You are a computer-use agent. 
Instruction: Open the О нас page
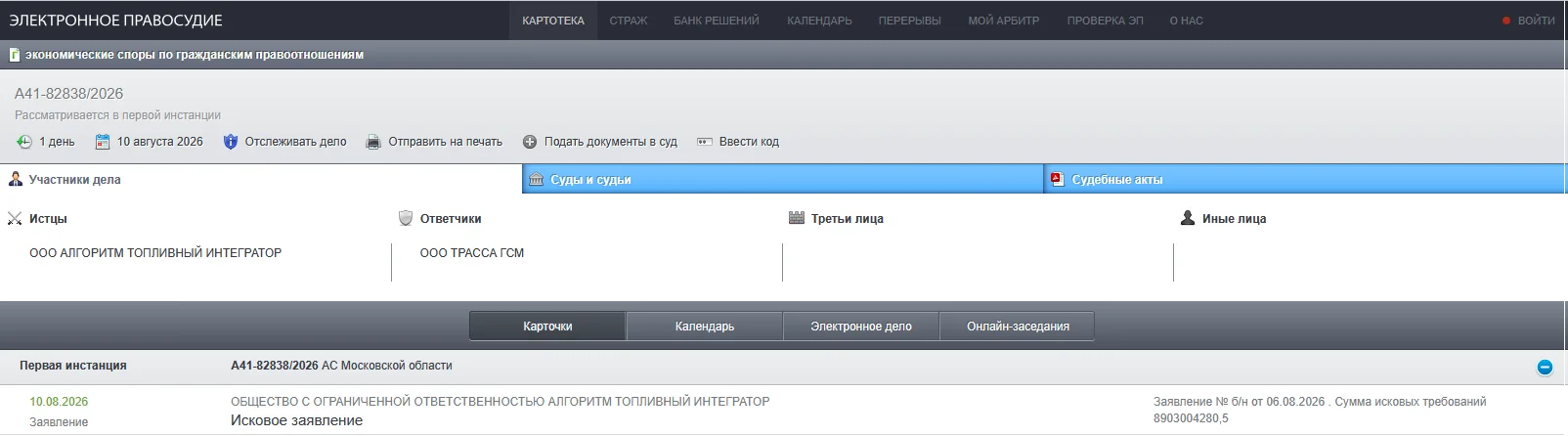pos(1186,21)
